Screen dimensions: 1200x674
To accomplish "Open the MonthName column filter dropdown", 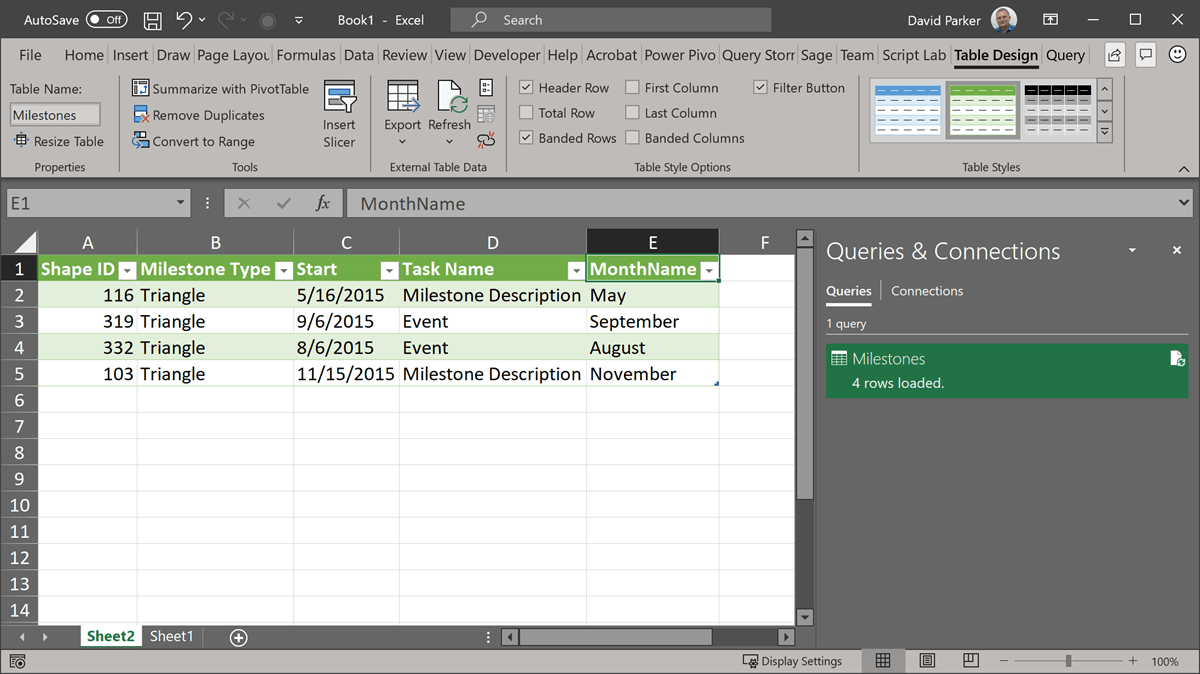I will tap(709, 270).
